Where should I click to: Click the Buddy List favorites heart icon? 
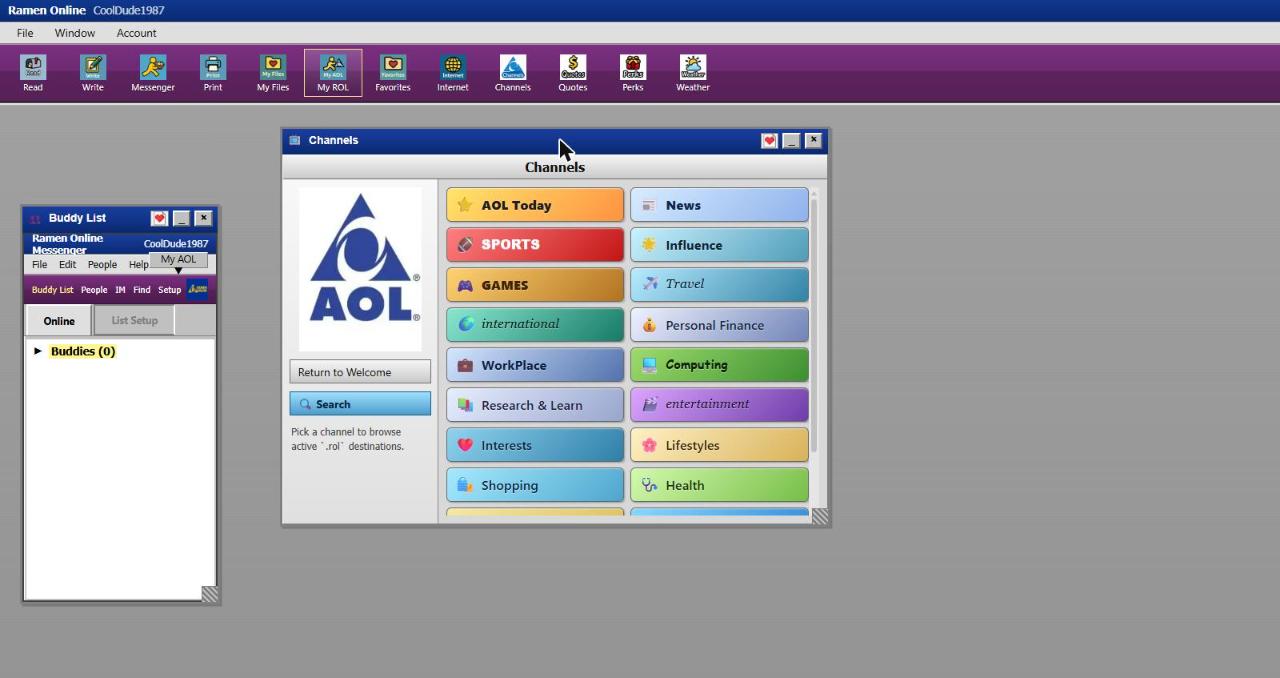pos(159,218)
